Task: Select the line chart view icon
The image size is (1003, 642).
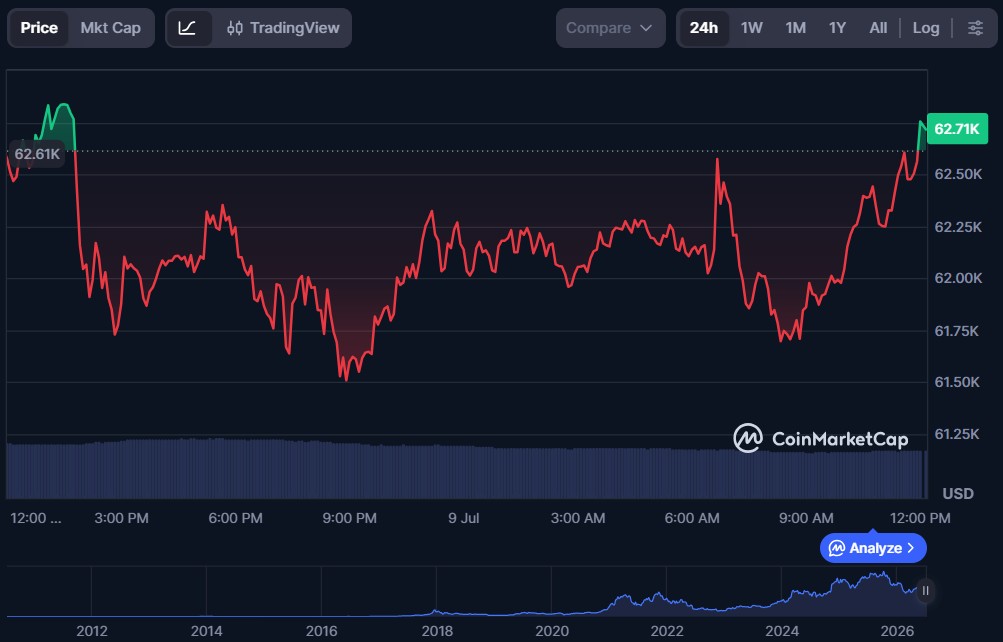Action: tap(187, 28)
